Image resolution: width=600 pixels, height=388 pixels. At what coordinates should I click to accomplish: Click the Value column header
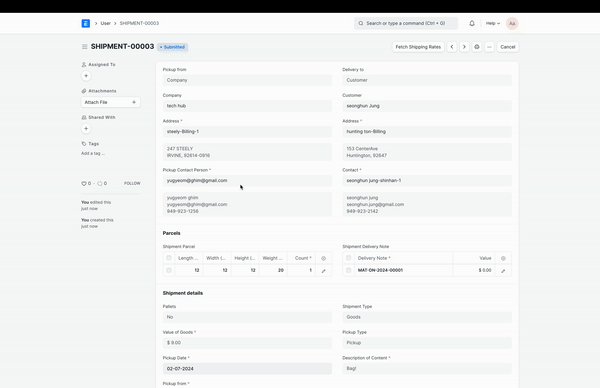pyautogui.click(x=474, y=258)
